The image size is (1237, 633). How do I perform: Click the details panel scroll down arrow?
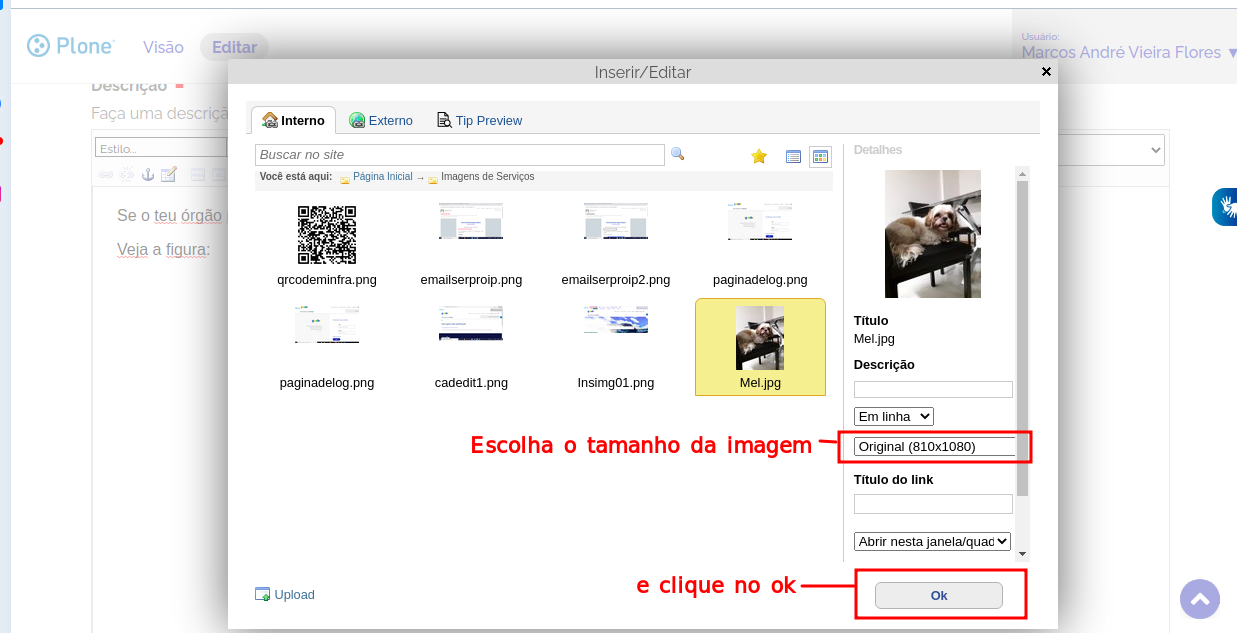[x=1022, y=553]
